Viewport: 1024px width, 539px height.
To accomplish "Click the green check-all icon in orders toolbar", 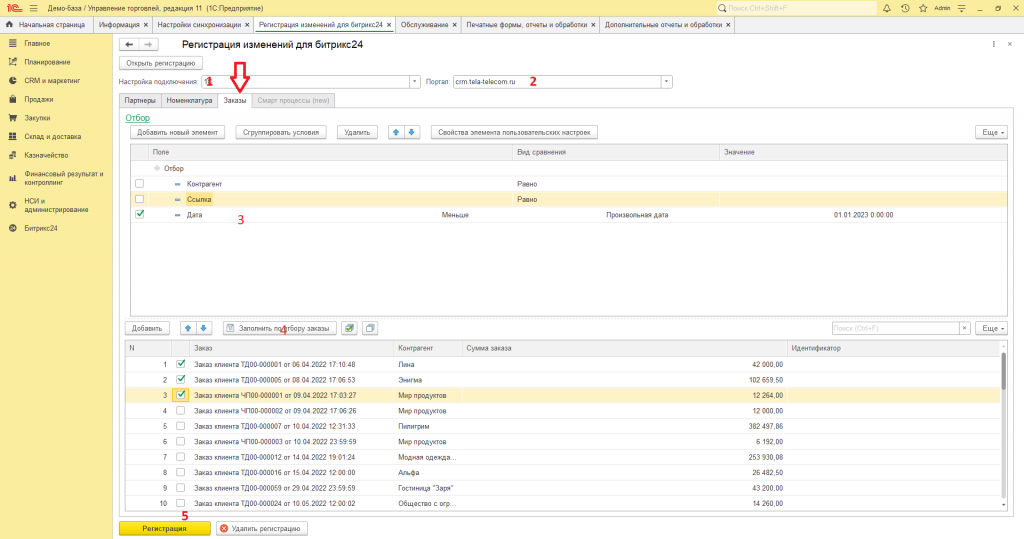I will (349, 328).
